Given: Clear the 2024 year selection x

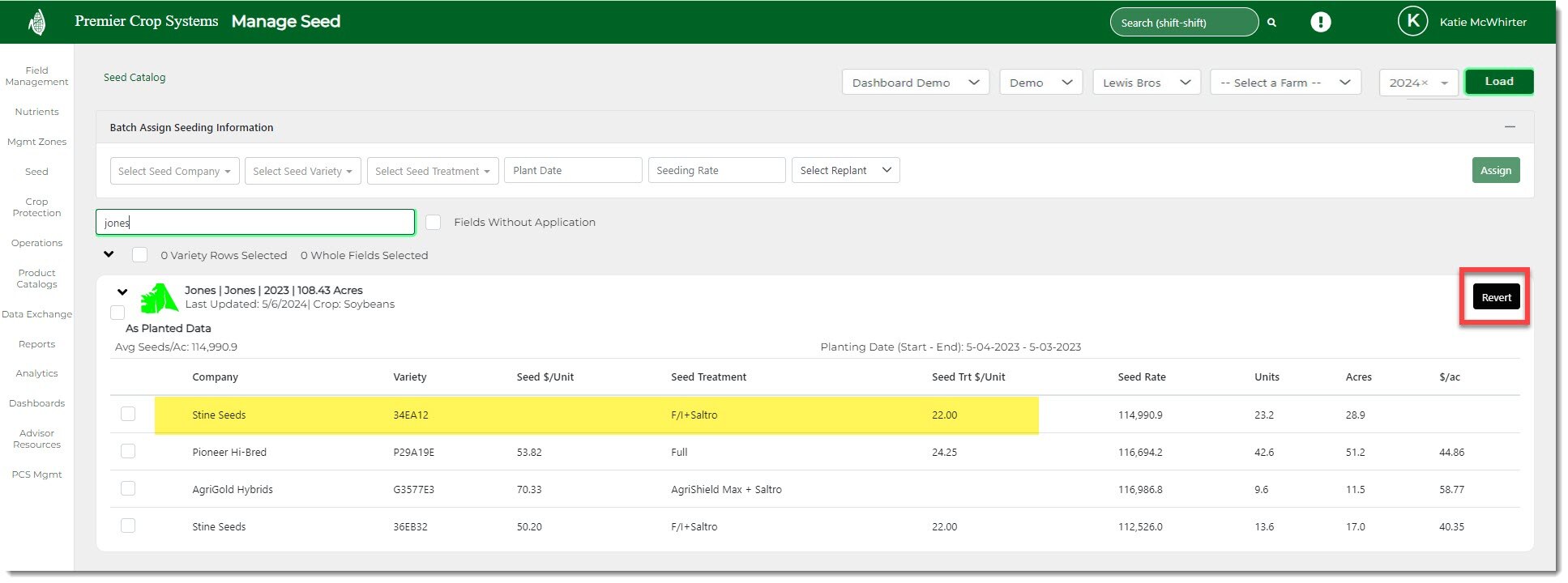Looking at the screenshot, I should tap(1425, 83).
